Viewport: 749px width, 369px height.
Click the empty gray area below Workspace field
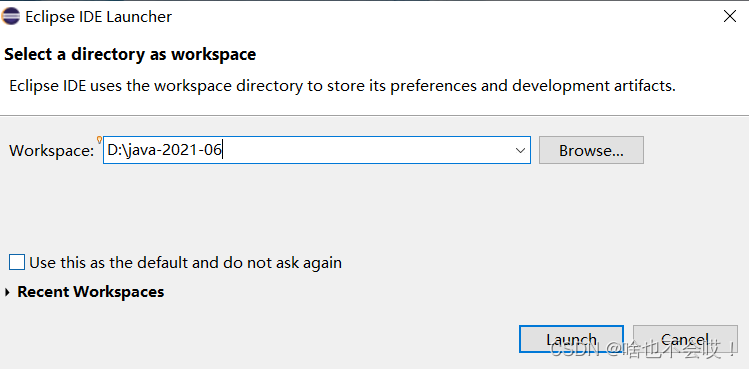click(334, 210)
